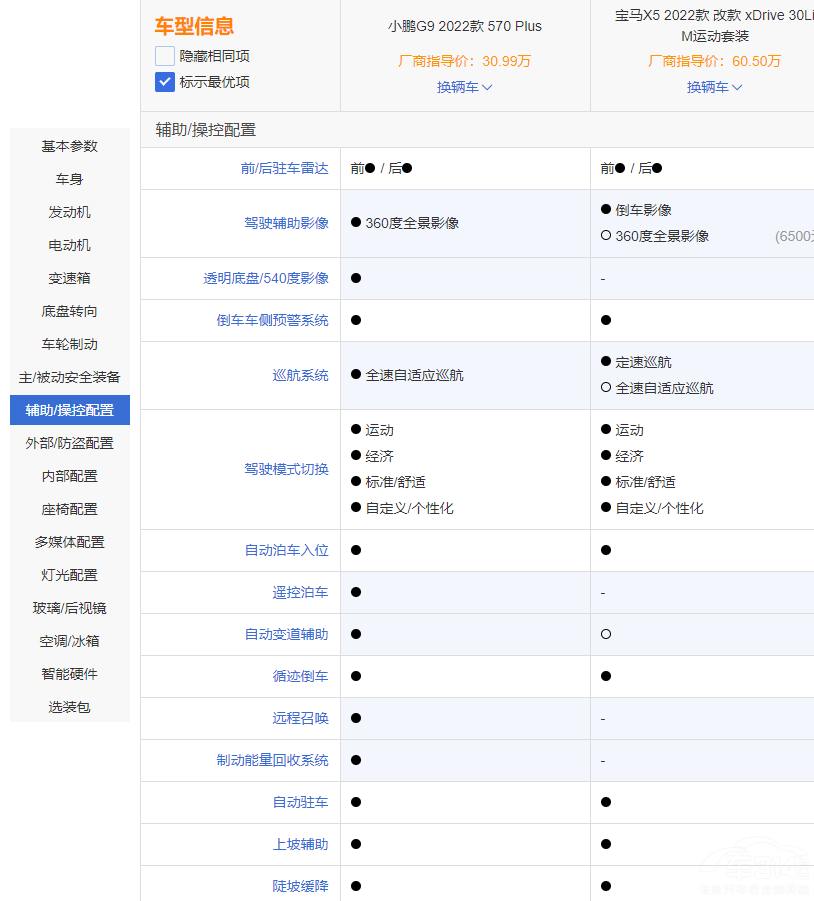Open 换辆车 dropdown under 宝马X5

(x=714, y=87)
